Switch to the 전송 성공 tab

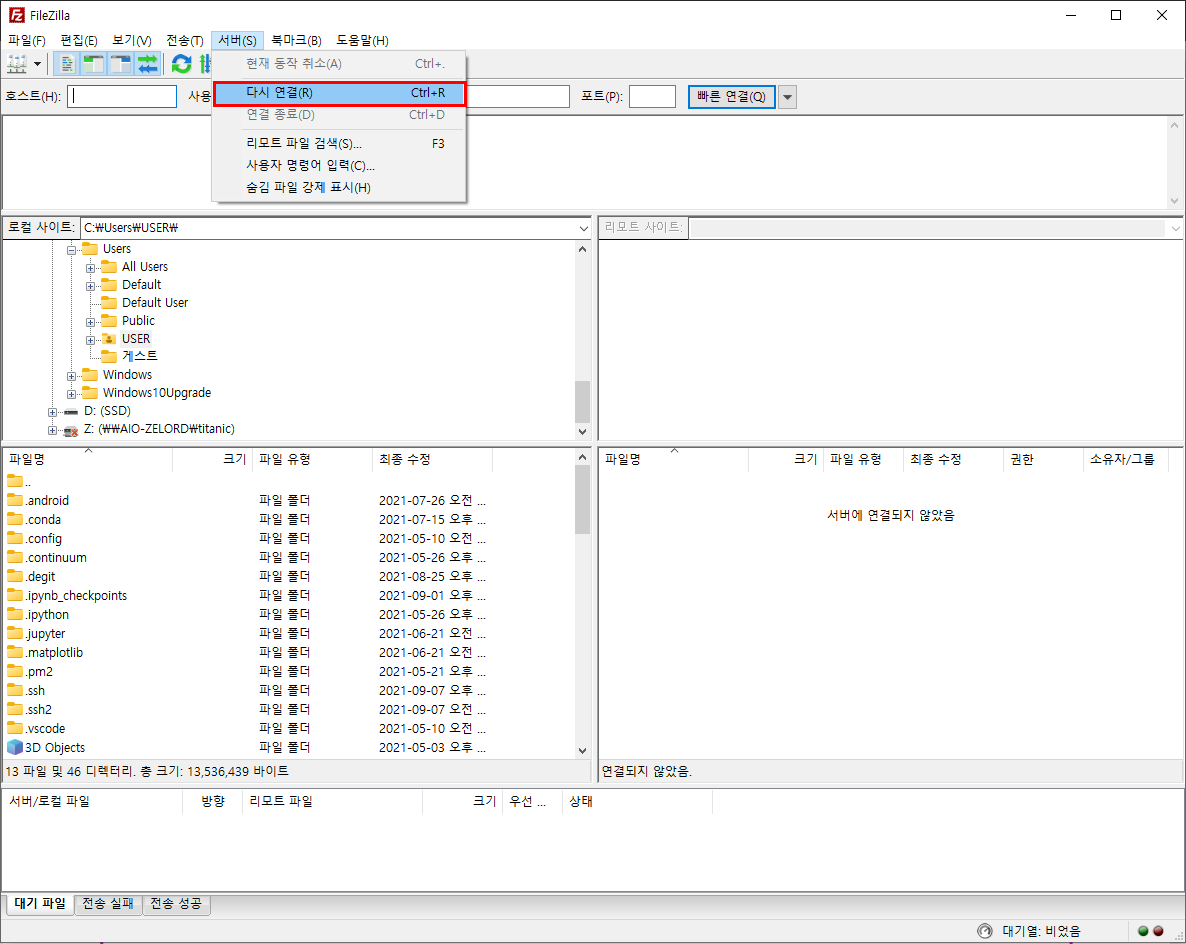[175, 903]
